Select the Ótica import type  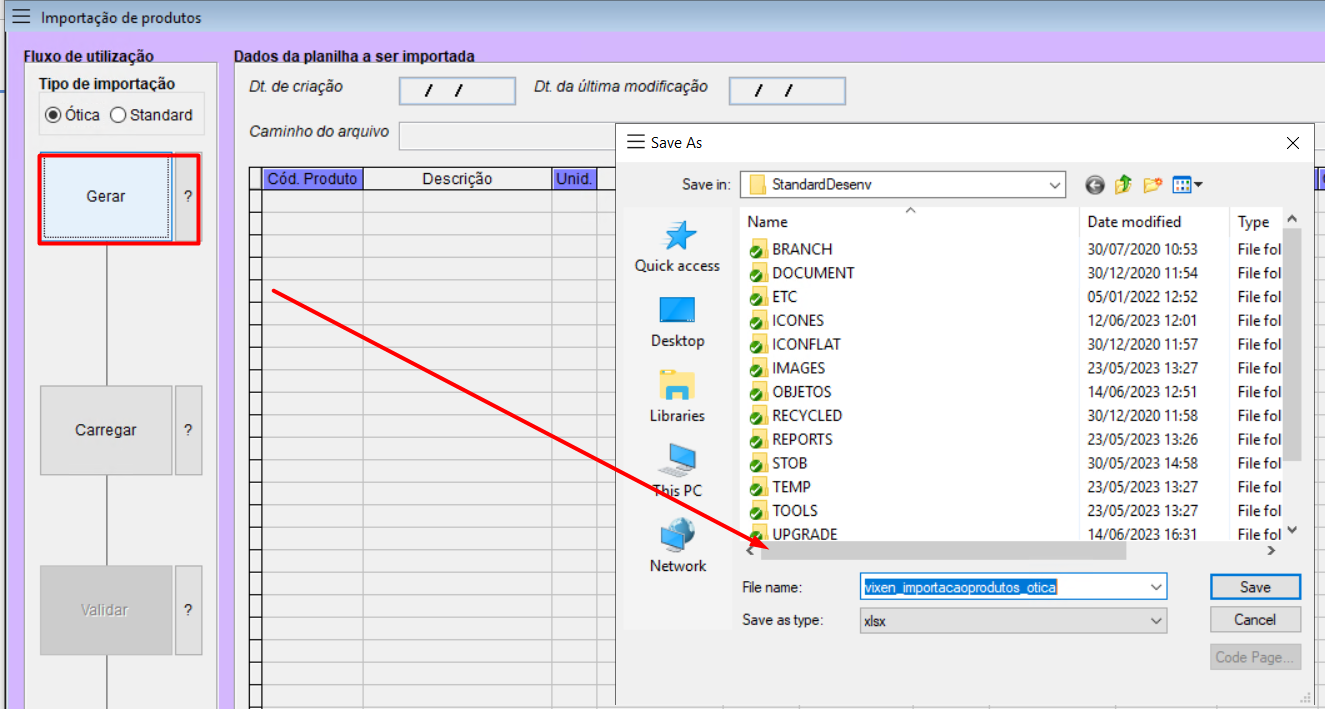[73, 115]
